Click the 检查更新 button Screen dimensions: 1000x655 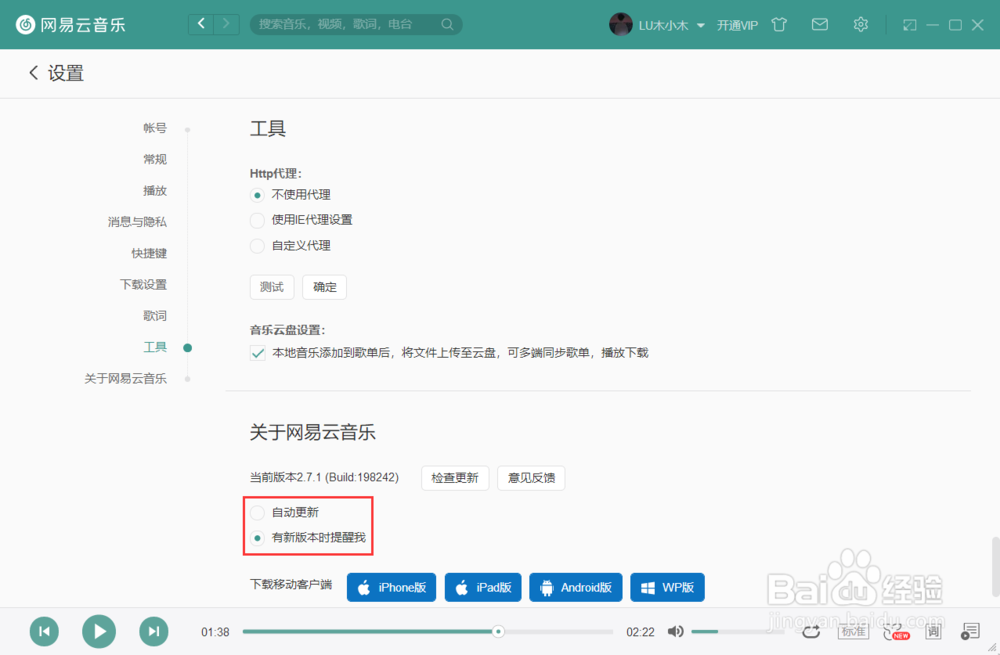pyautogui.click(x=455, y=478)
